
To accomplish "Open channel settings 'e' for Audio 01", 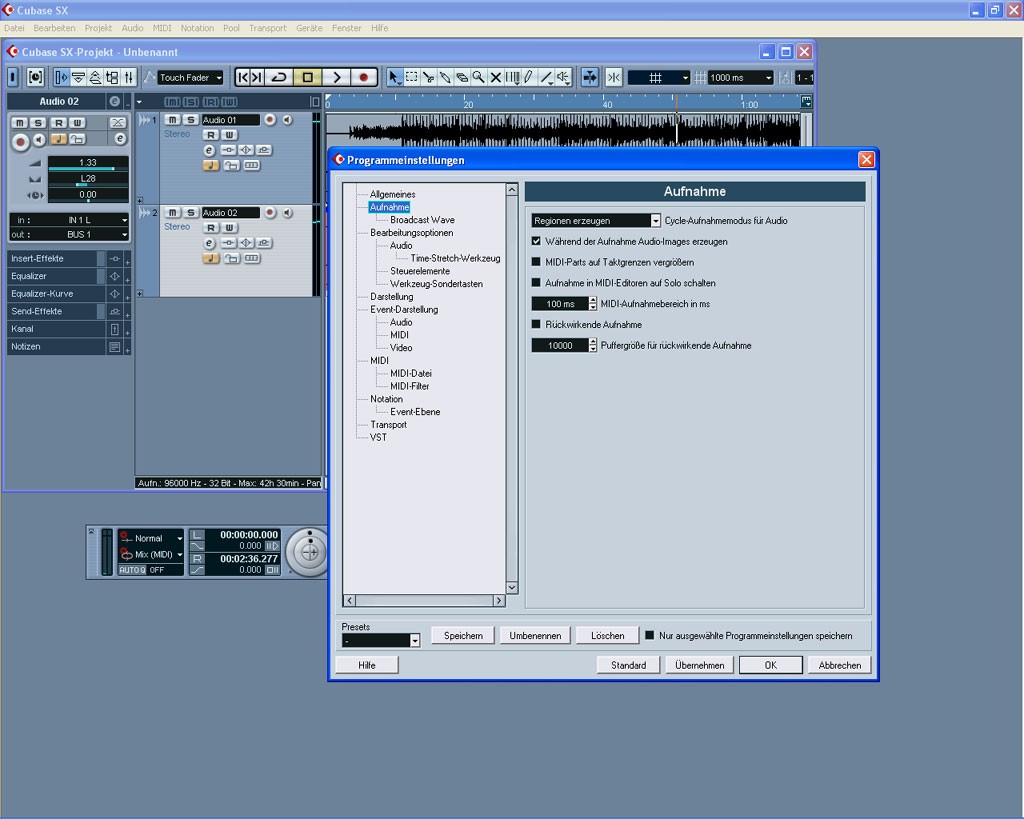I will [x=209, y=150].
